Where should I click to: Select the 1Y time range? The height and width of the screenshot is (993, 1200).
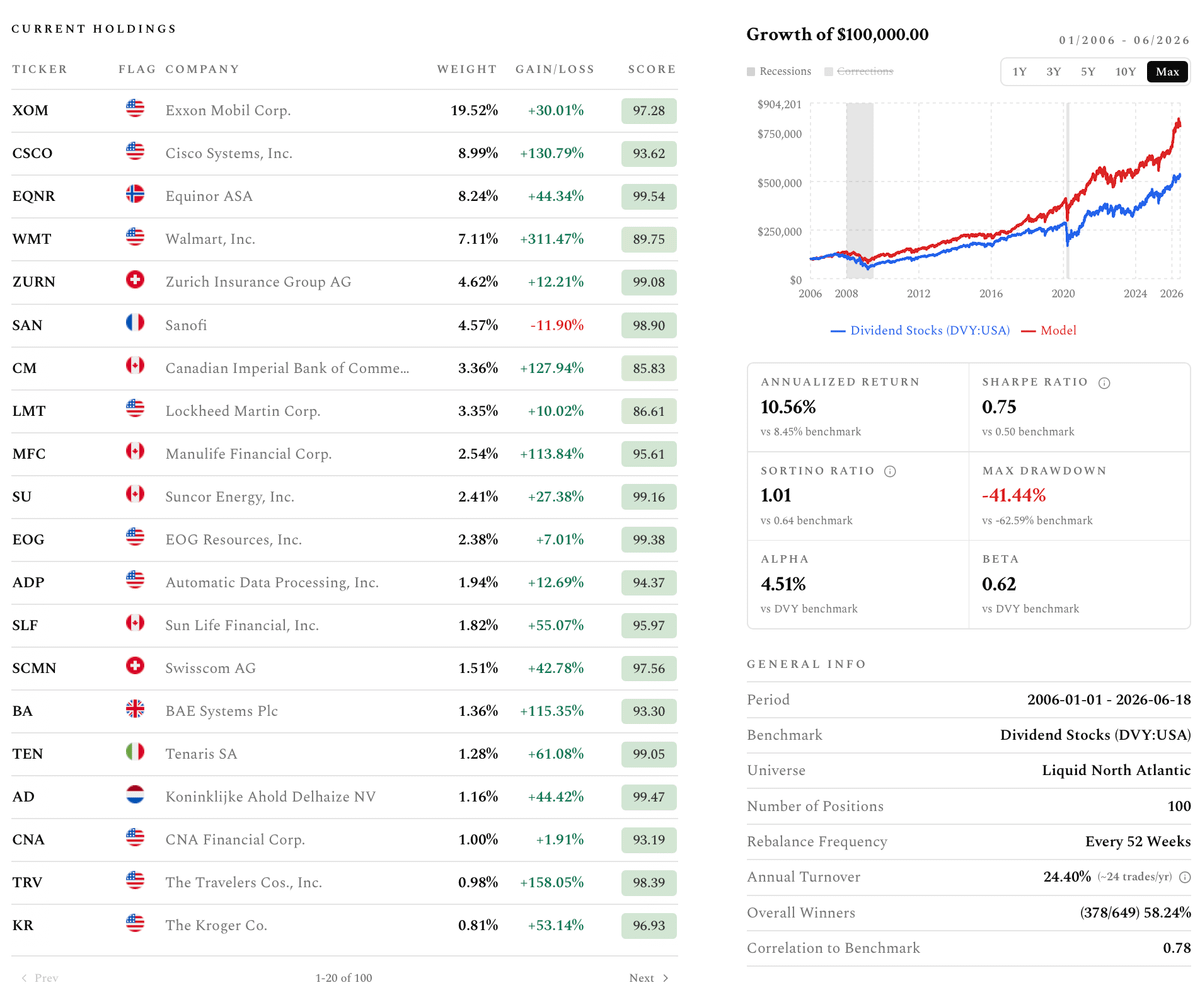pyautogui.click(x=1019, y=72)
